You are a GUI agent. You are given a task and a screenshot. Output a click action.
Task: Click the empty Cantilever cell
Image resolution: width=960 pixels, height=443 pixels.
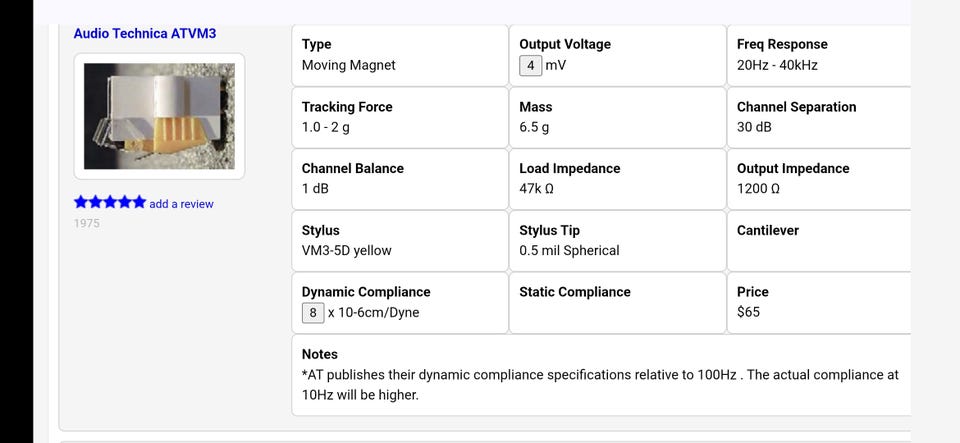[818, 241]
